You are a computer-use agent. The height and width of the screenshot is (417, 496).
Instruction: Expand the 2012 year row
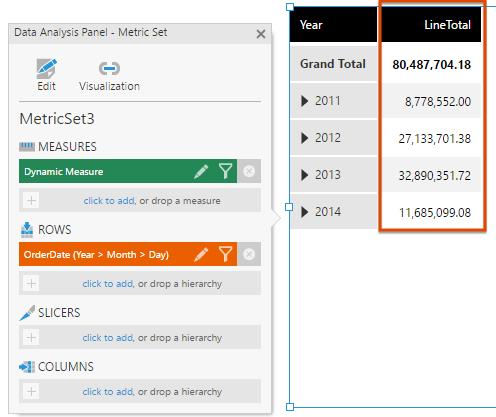click(x=304, y=138)
